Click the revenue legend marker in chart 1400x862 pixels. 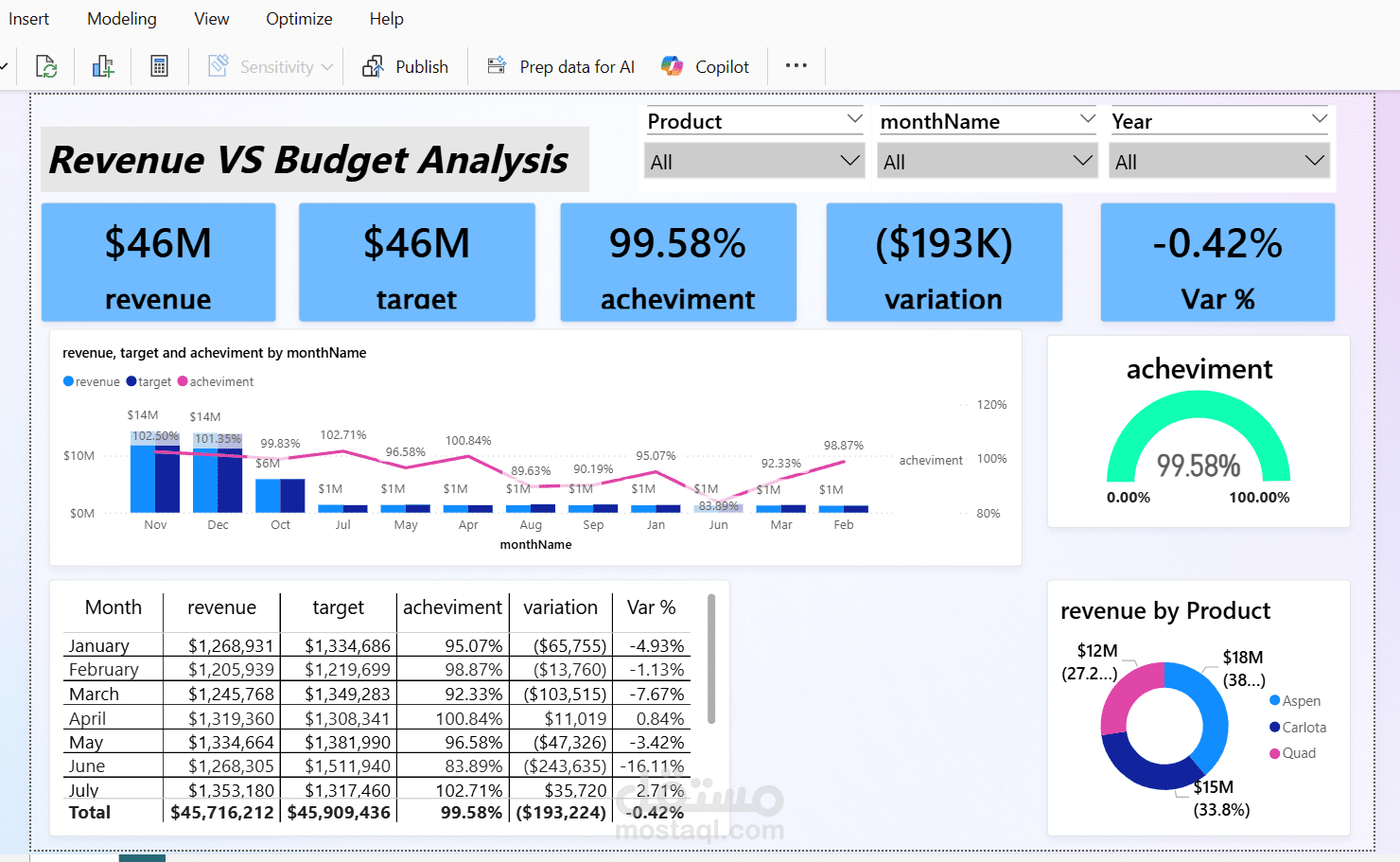[68, 381]
